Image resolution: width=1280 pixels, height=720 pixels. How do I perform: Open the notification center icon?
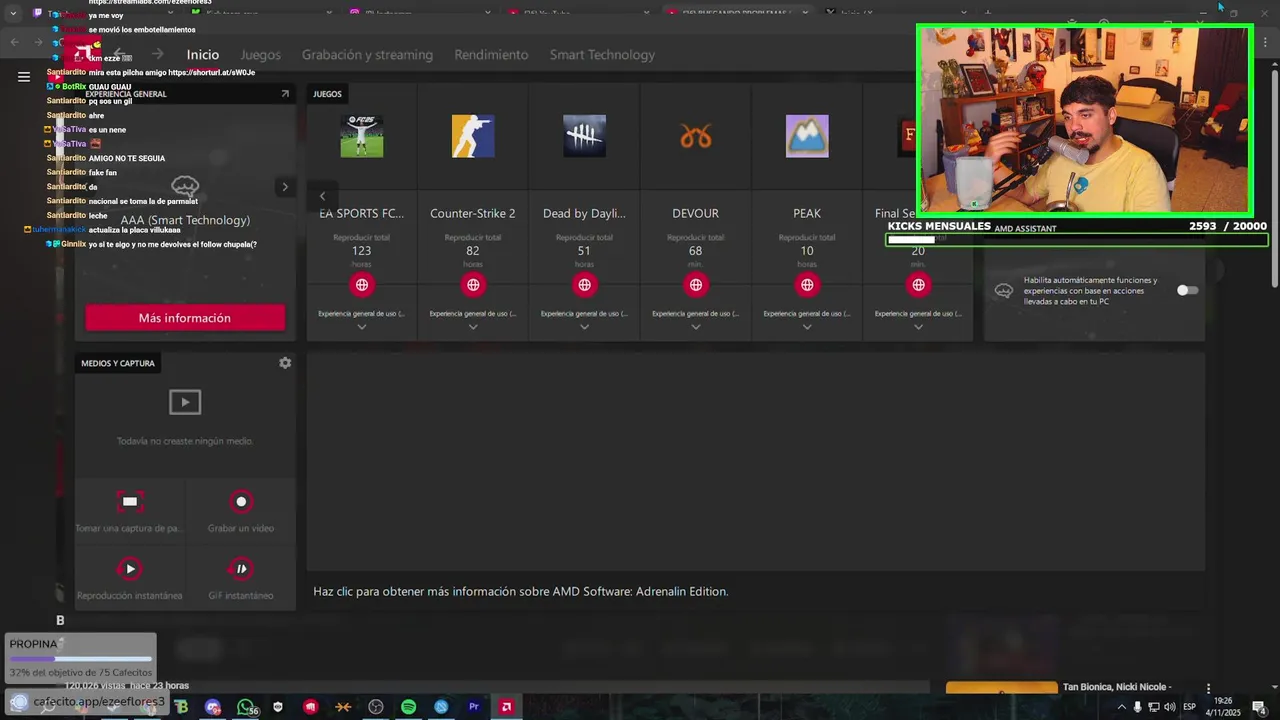[x=1259, y=707]
